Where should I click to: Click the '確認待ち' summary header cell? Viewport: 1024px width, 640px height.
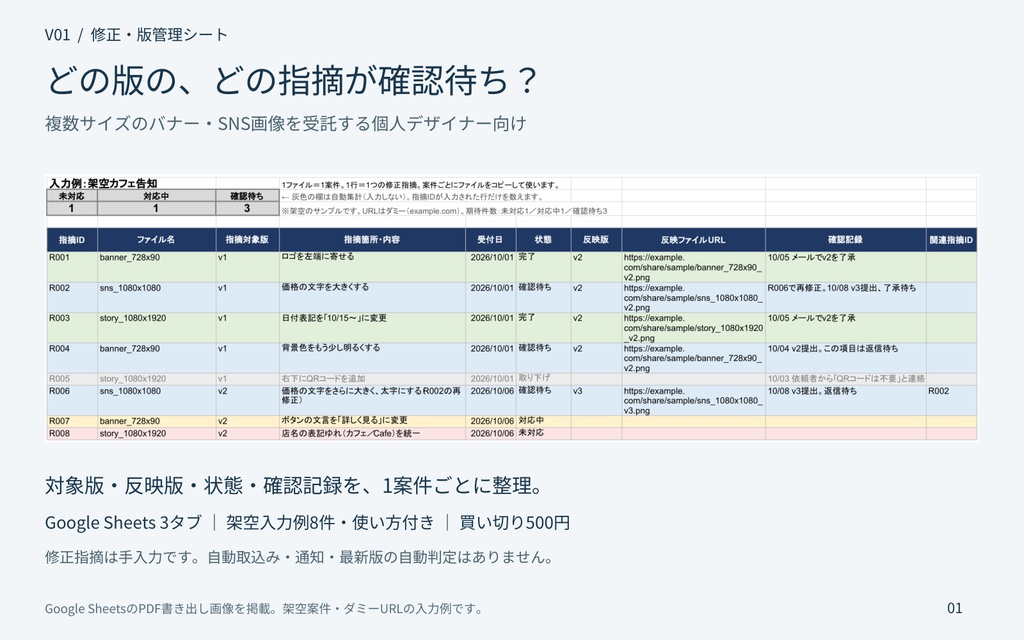coord(247,196)
